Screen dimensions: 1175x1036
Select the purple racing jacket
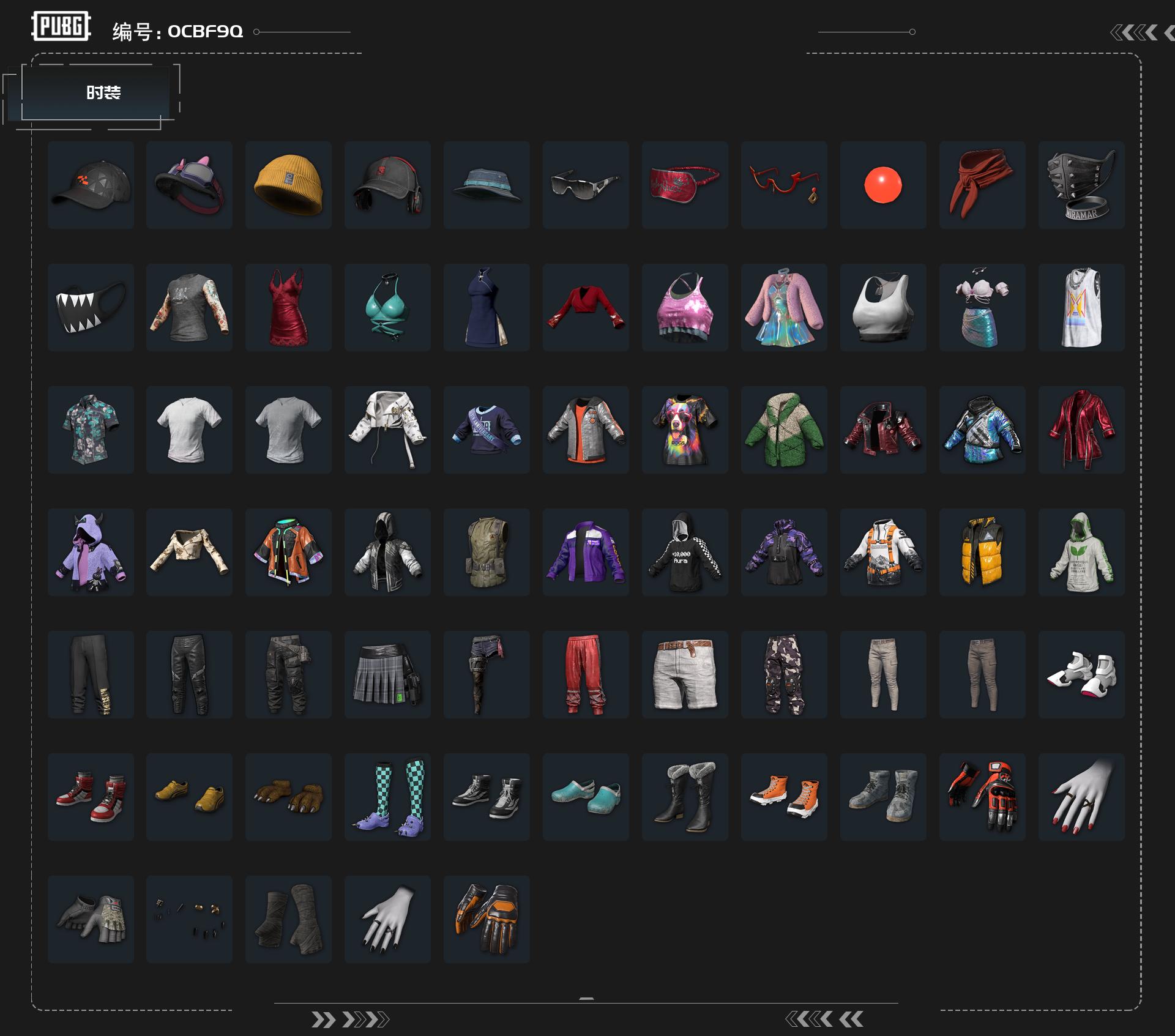click(x=586, y=552)
